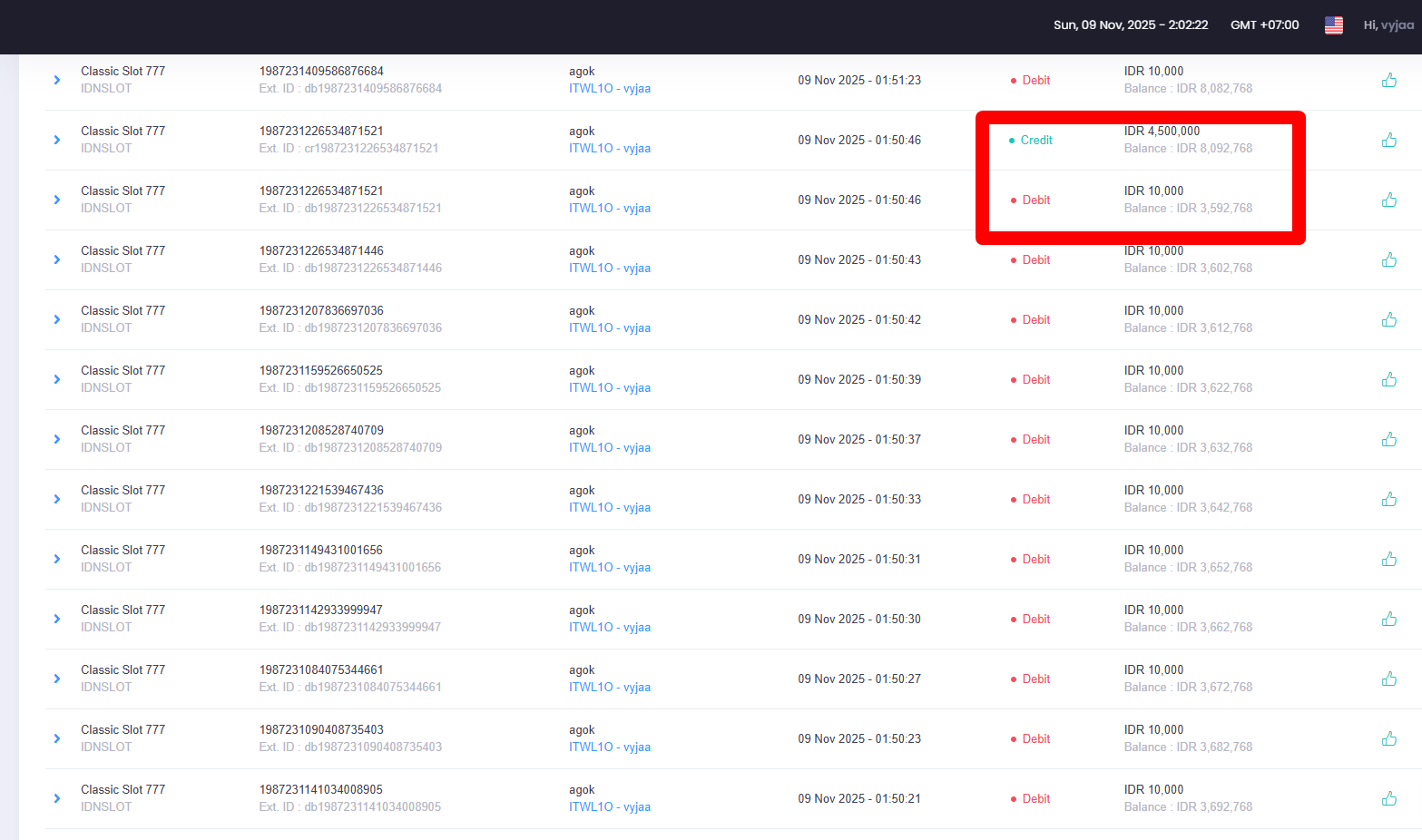Click the Debit label in 01:50:37 row
This screenshot has width=1422, height=840.
coord(1035,439)
